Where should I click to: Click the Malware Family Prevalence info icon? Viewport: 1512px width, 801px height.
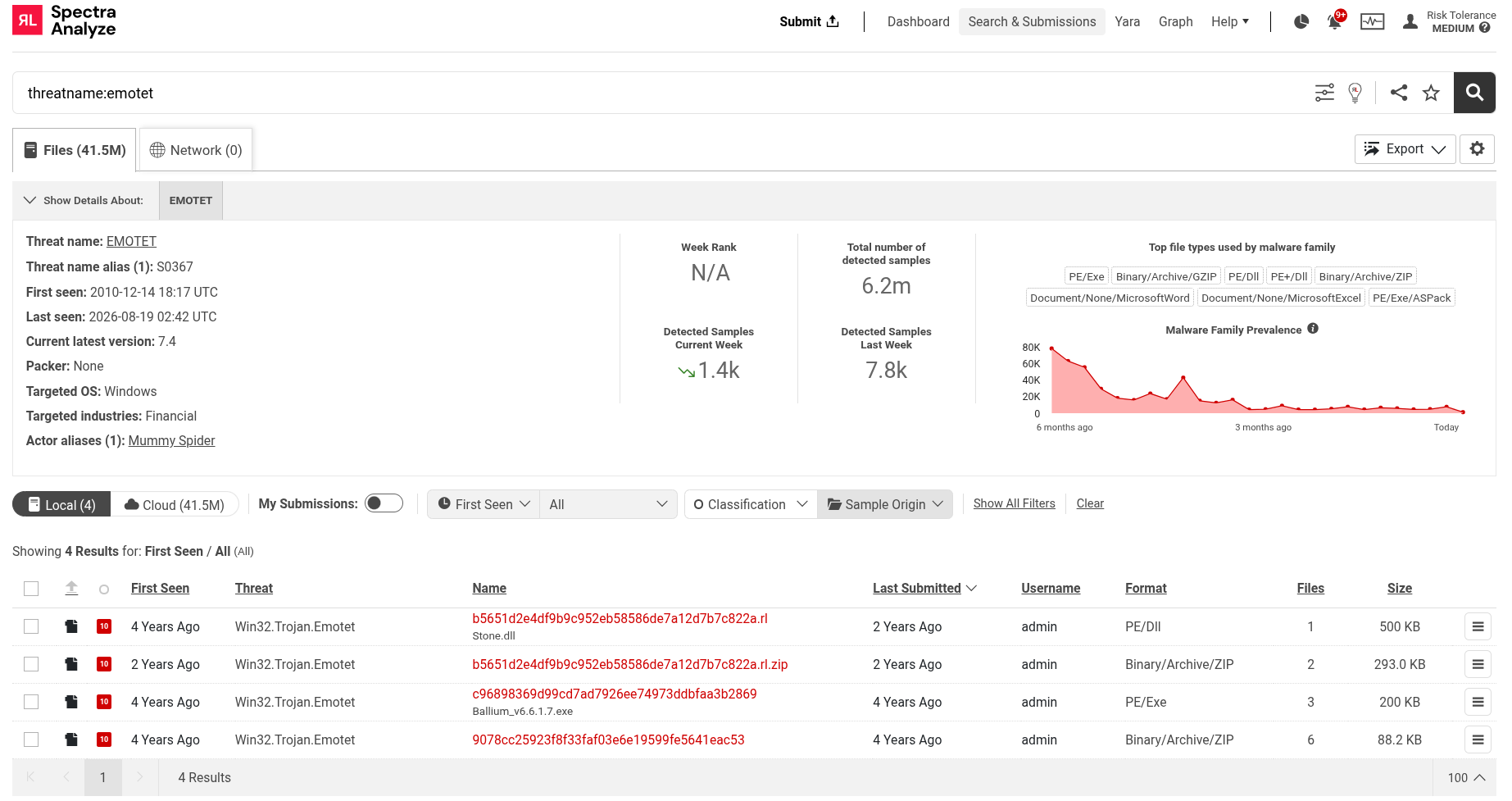coord(1313,329)
